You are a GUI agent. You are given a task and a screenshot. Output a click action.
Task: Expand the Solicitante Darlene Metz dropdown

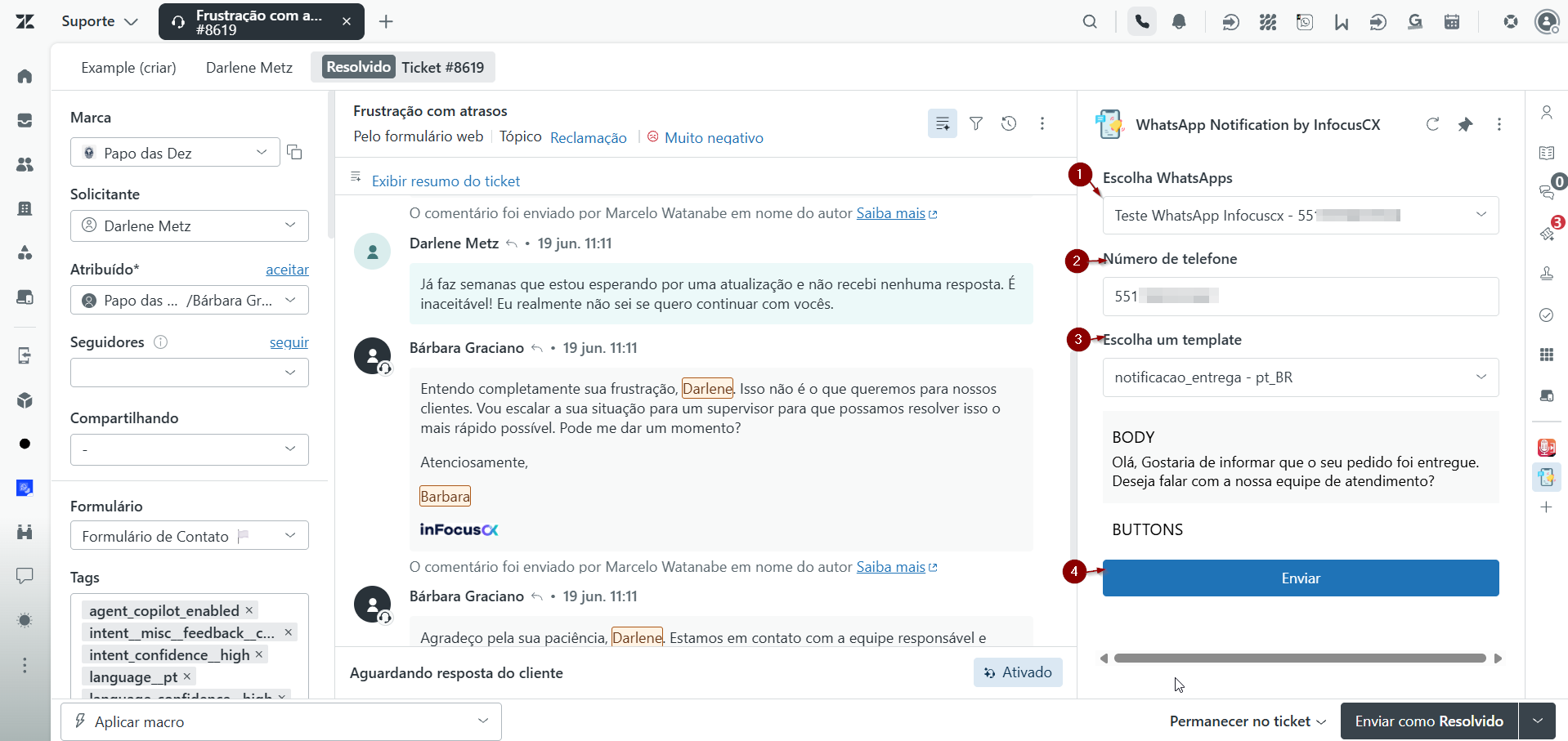[190, 225]
